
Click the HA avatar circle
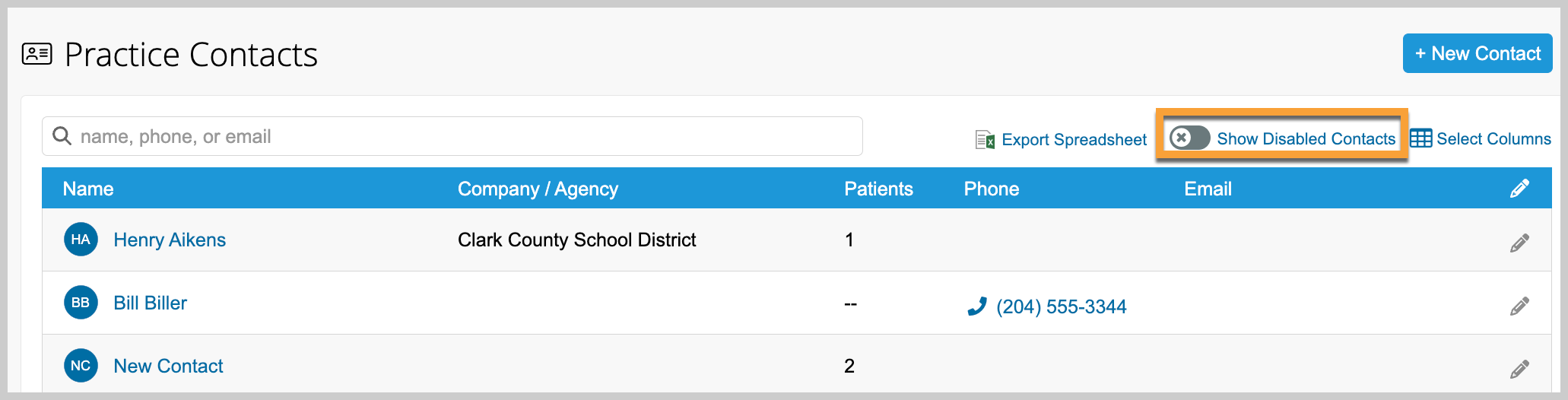81,240
